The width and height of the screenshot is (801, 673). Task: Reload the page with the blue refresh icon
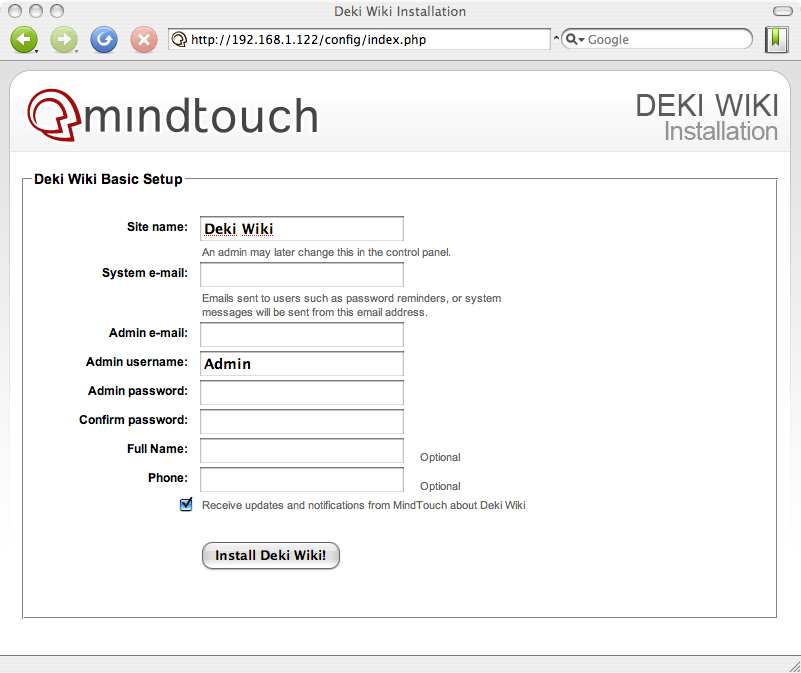coord(104,39)
